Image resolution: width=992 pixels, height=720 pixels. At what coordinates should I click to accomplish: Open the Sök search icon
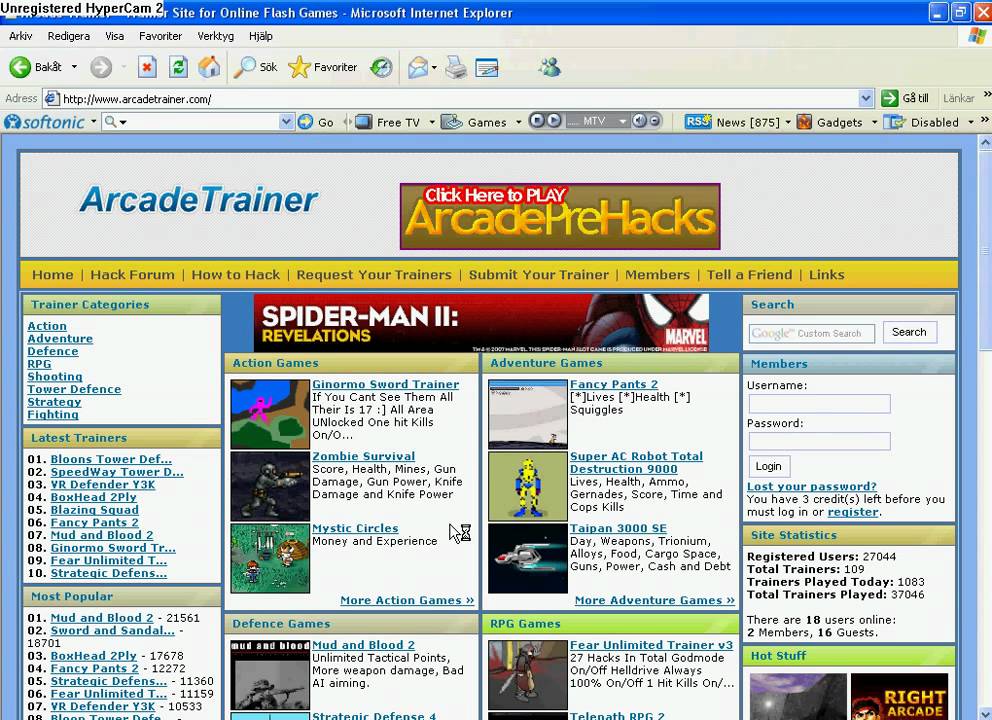pyautogui.click(x=245, y=66)
